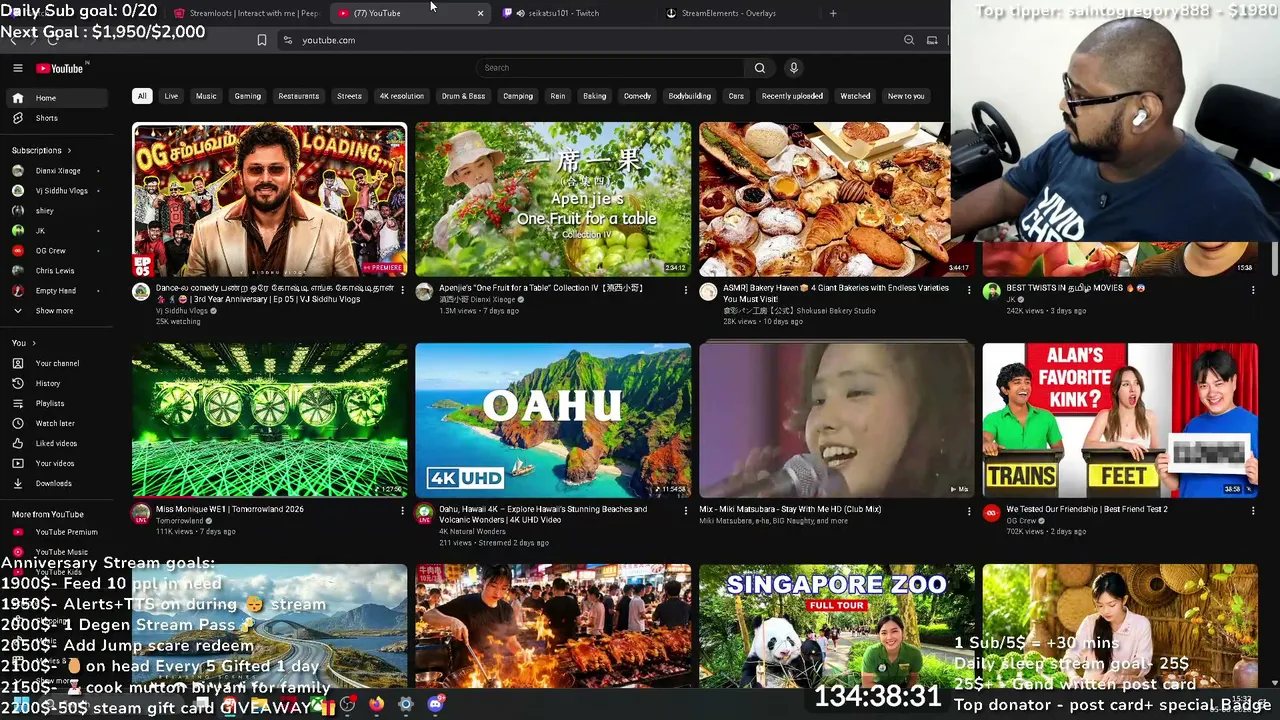This screenshot has height=720, width=1280.
Task: Open options menu for Miss Monique Tomorrowland video
Action: coord(402,511)
